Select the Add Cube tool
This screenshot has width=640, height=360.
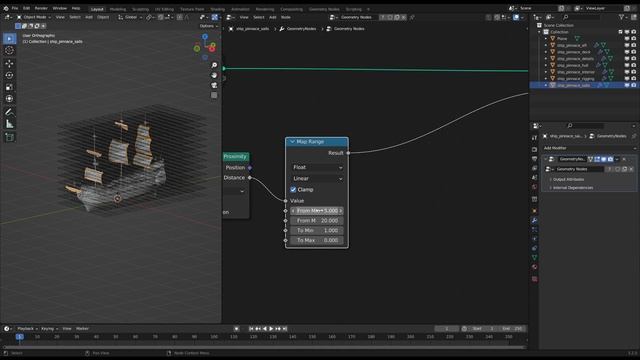10,137
